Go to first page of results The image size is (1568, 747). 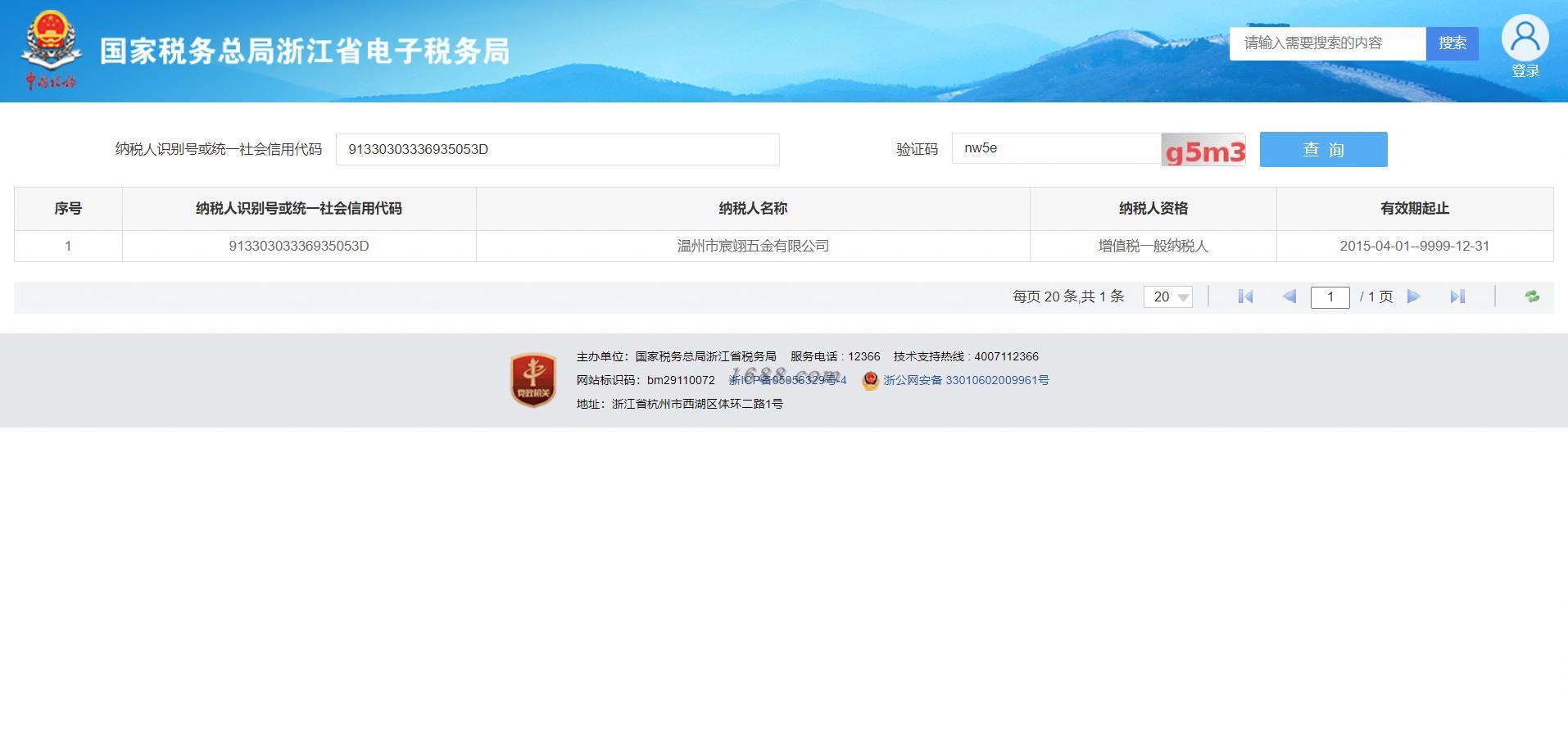(x=1245, y=297)
